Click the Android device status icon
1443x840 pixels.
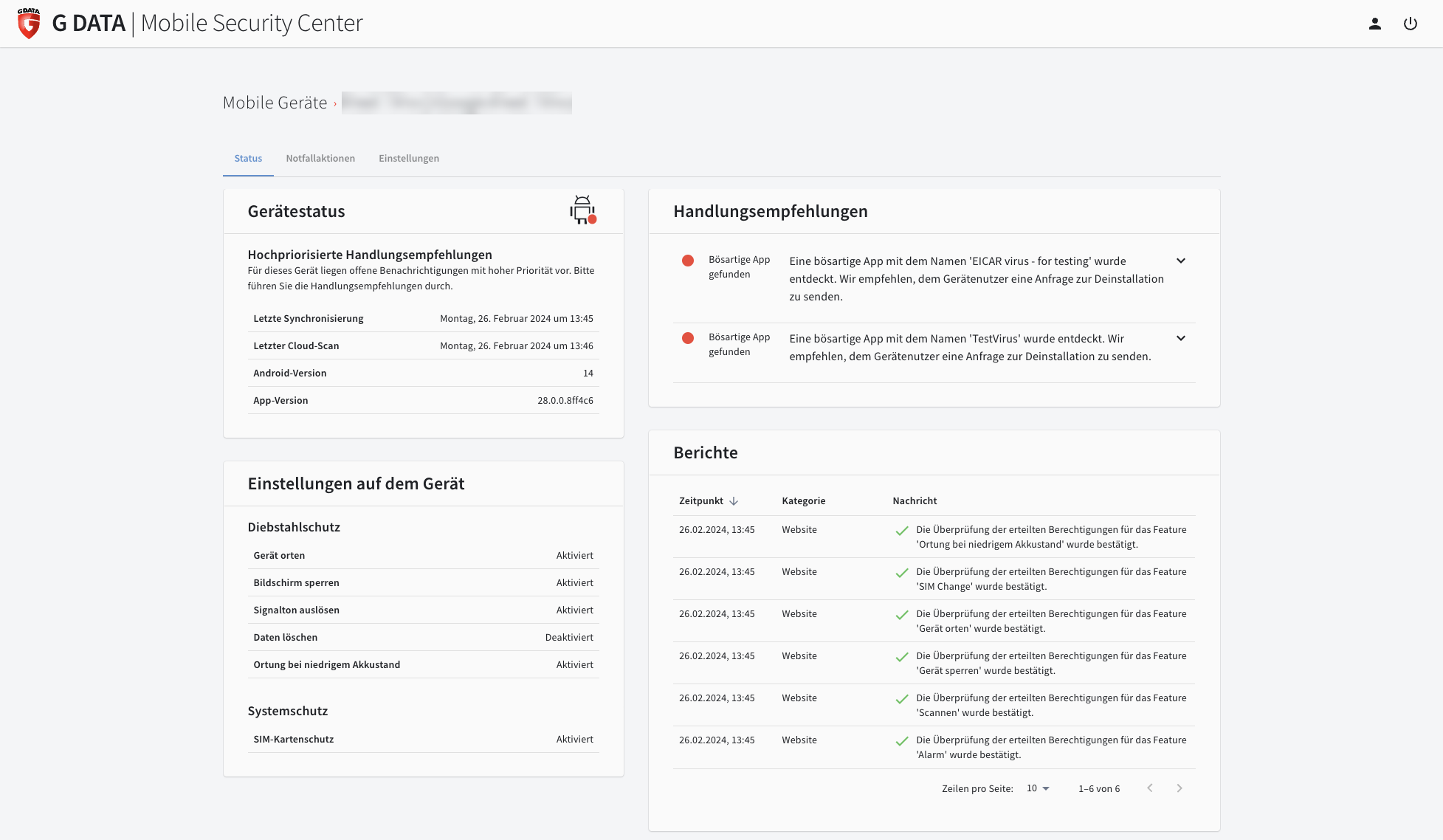(582, 210)
